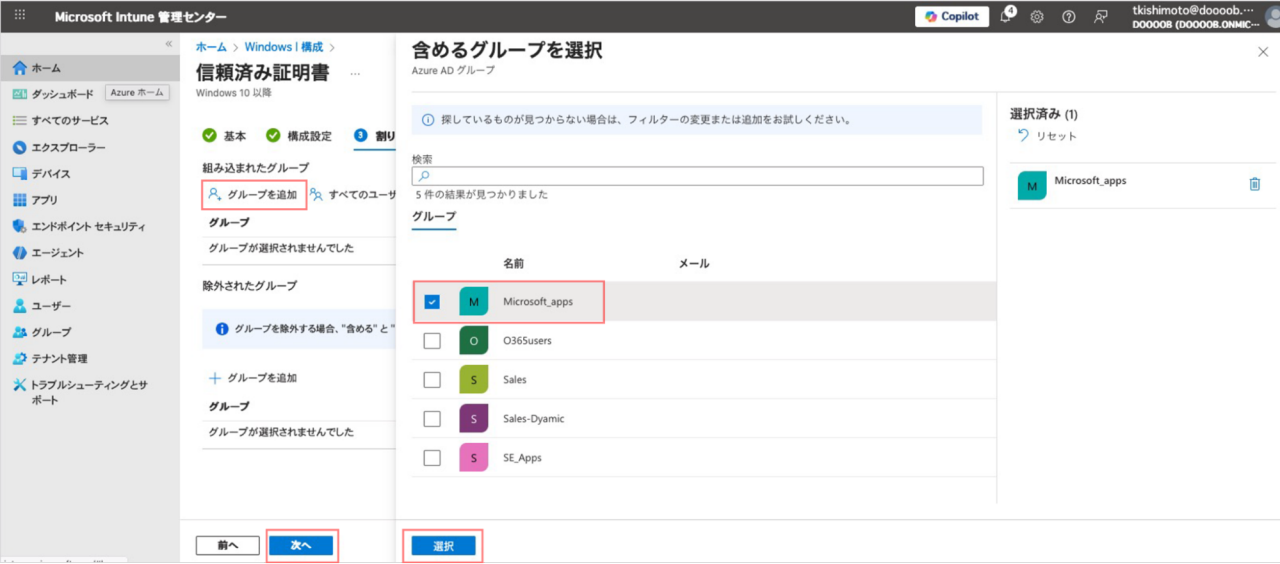Click the ホーム breadcrumb link
The width and height of the screenshot is (1280, 564).
(x=211, y=47)
